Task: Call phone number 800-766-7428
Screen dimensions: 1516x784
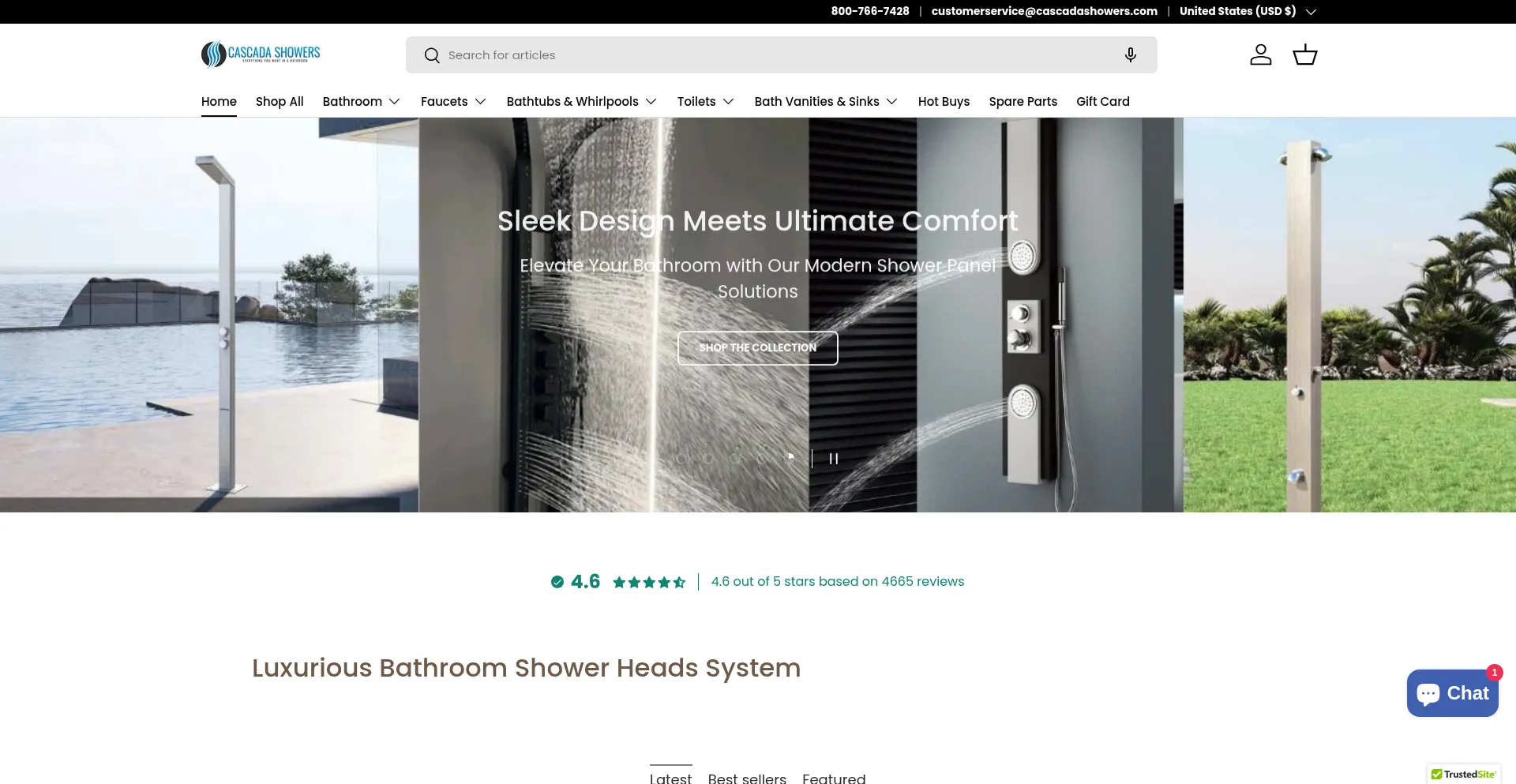Action: tap(870, 11)
